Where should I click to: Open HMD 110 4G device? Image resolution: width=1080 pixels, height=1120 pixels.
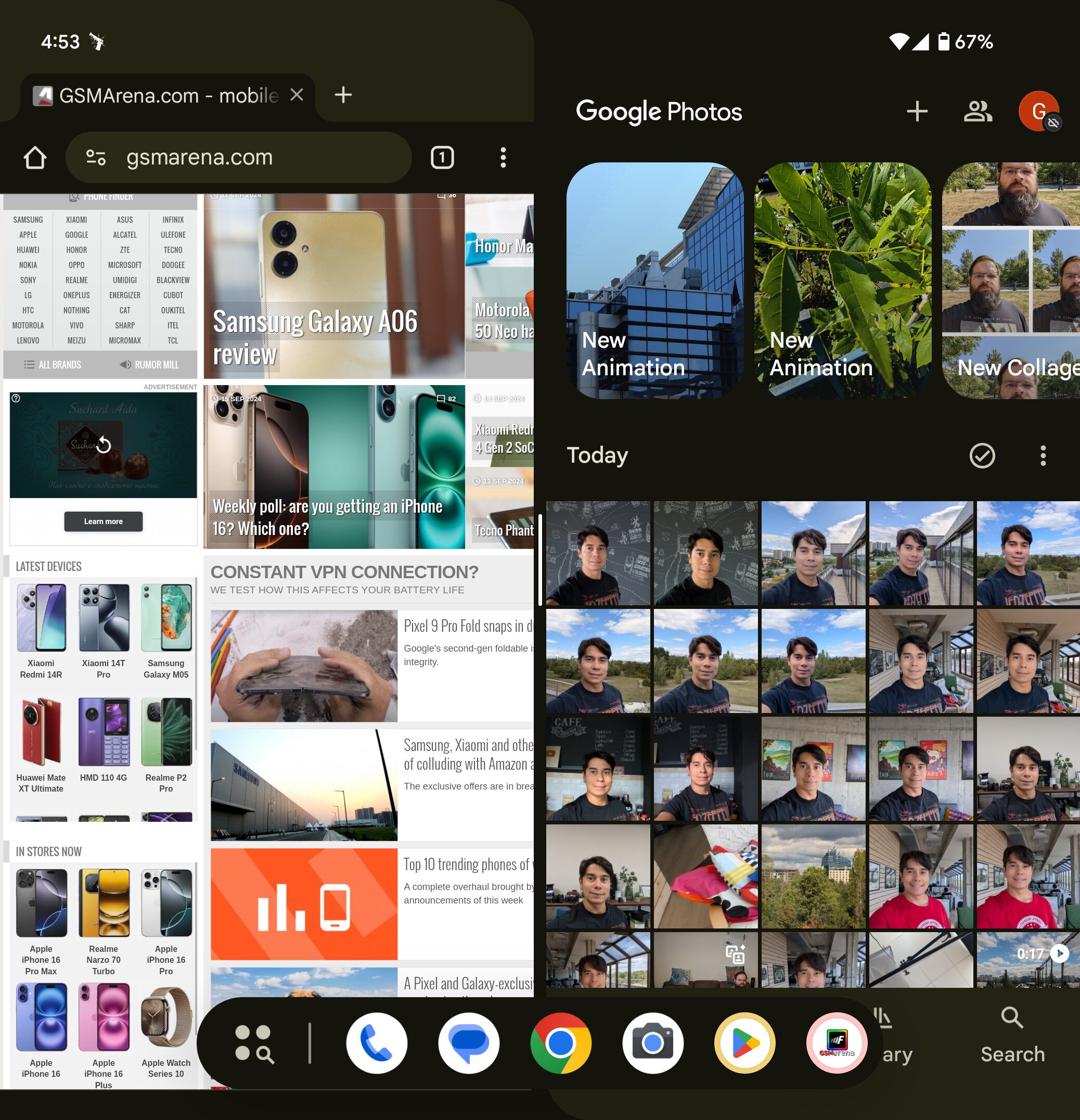point(104,740)
